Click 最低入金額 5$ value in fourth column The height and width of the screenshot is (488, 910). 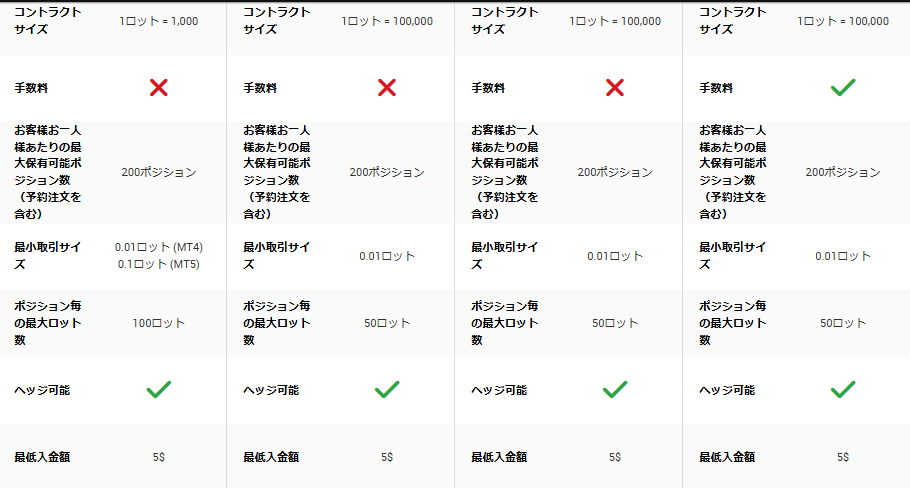pyautogui.click(x=843, y=457)
